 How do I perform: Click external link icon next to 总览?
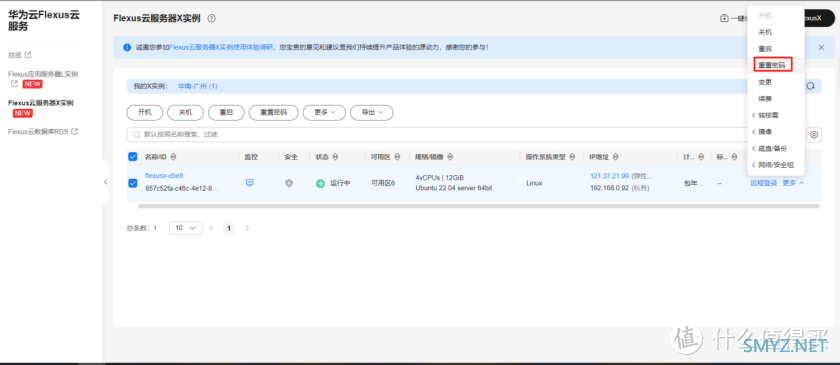28,55
